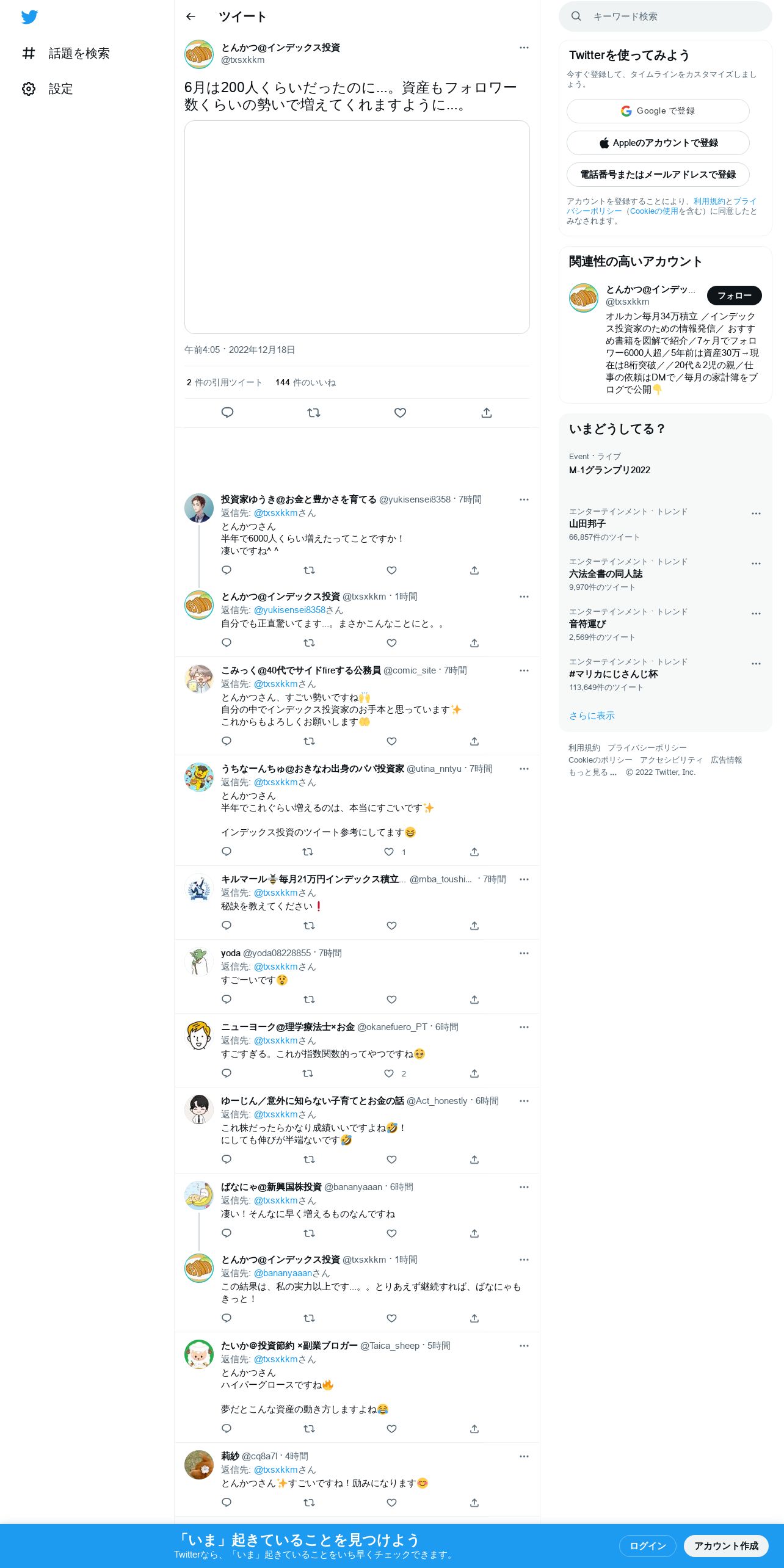
Task: Reply to the main tweet
Action: tap(227, 413)
